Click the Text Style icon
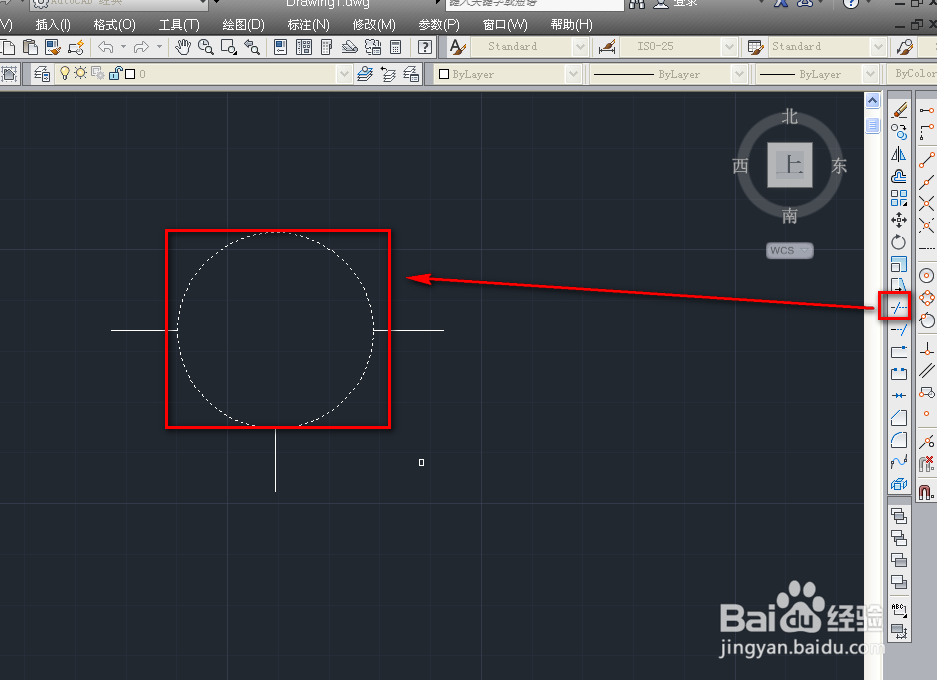This screenshot has width=937, height=680. [x=458, y=47]
